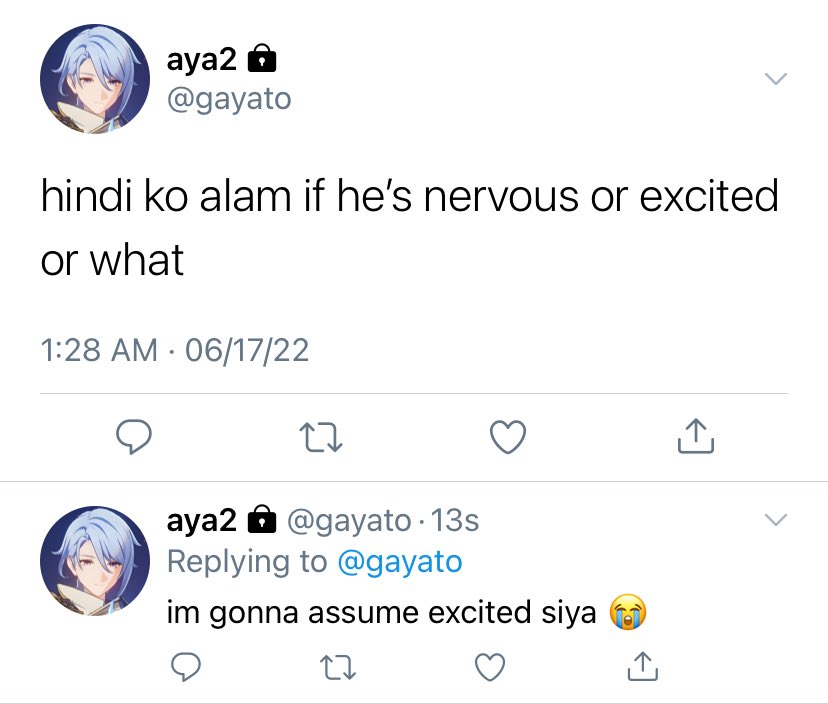This screenshot has width=828, height=704.
Task: Open the main tweet's options chevron
Action: click(776, 79)
